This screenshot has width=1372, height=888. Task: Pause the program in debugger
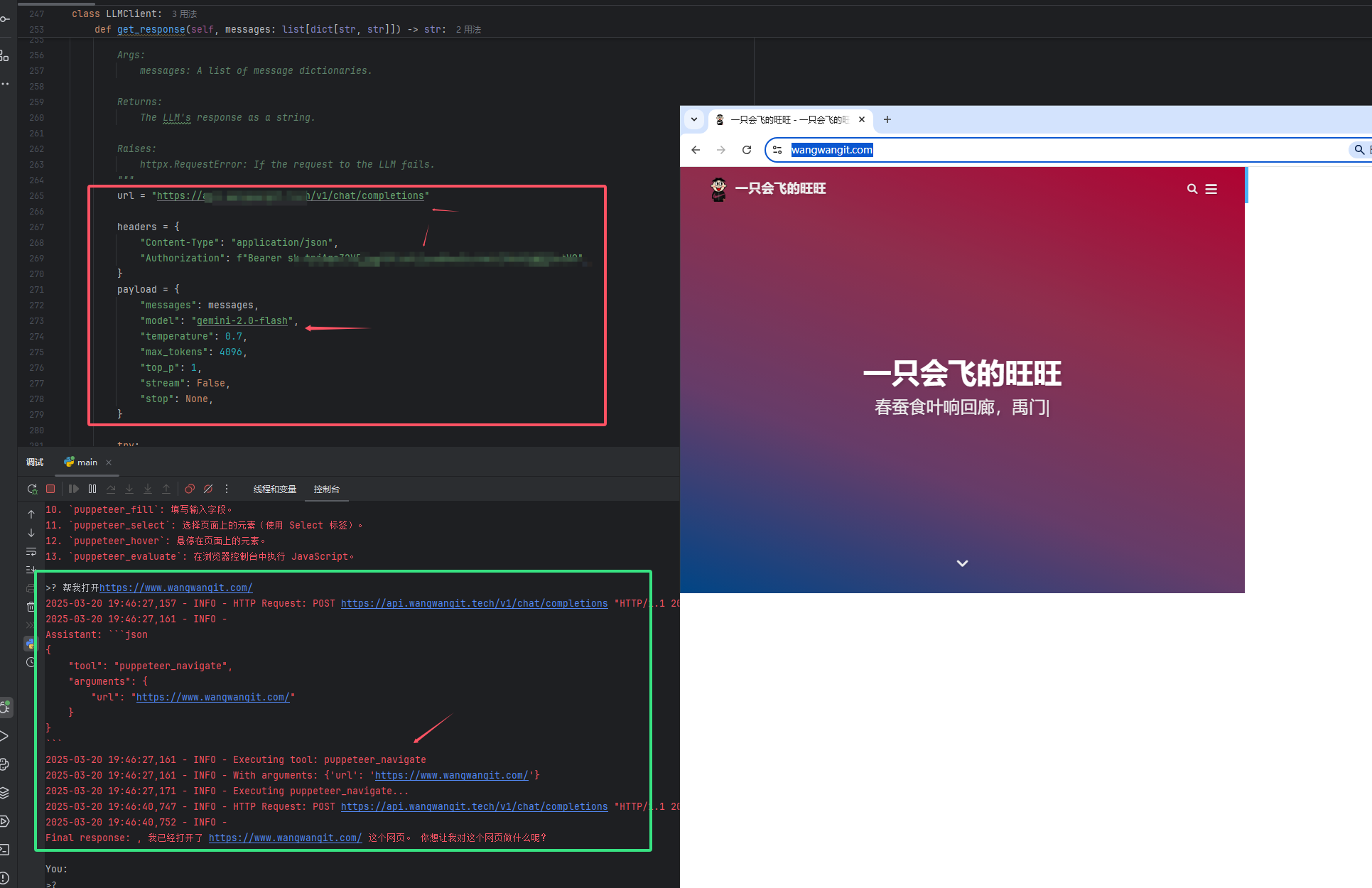pos(92,489)
